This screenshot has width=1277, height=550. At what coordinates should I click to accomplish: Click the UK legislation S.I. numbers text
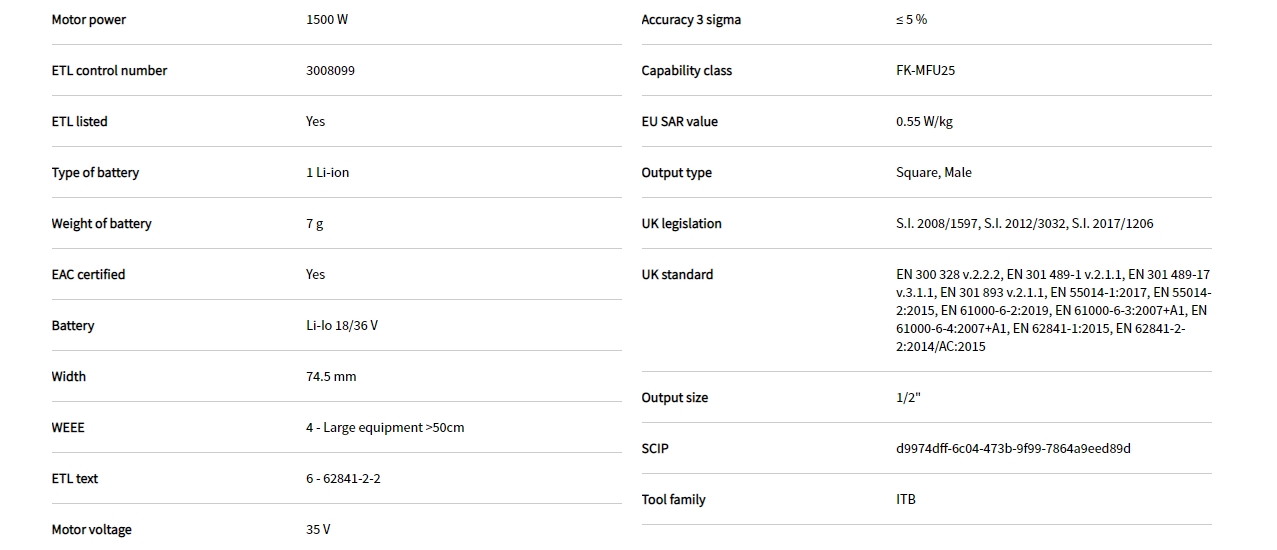tap(1024, 224)
